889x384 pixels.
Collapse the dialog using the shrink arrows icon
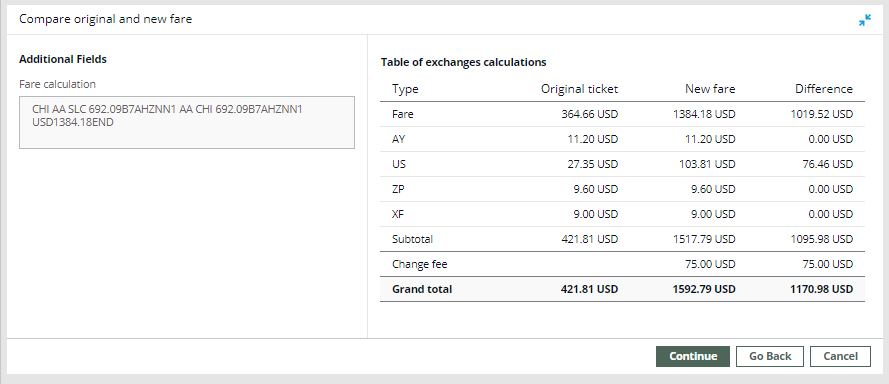click(865, 20)
